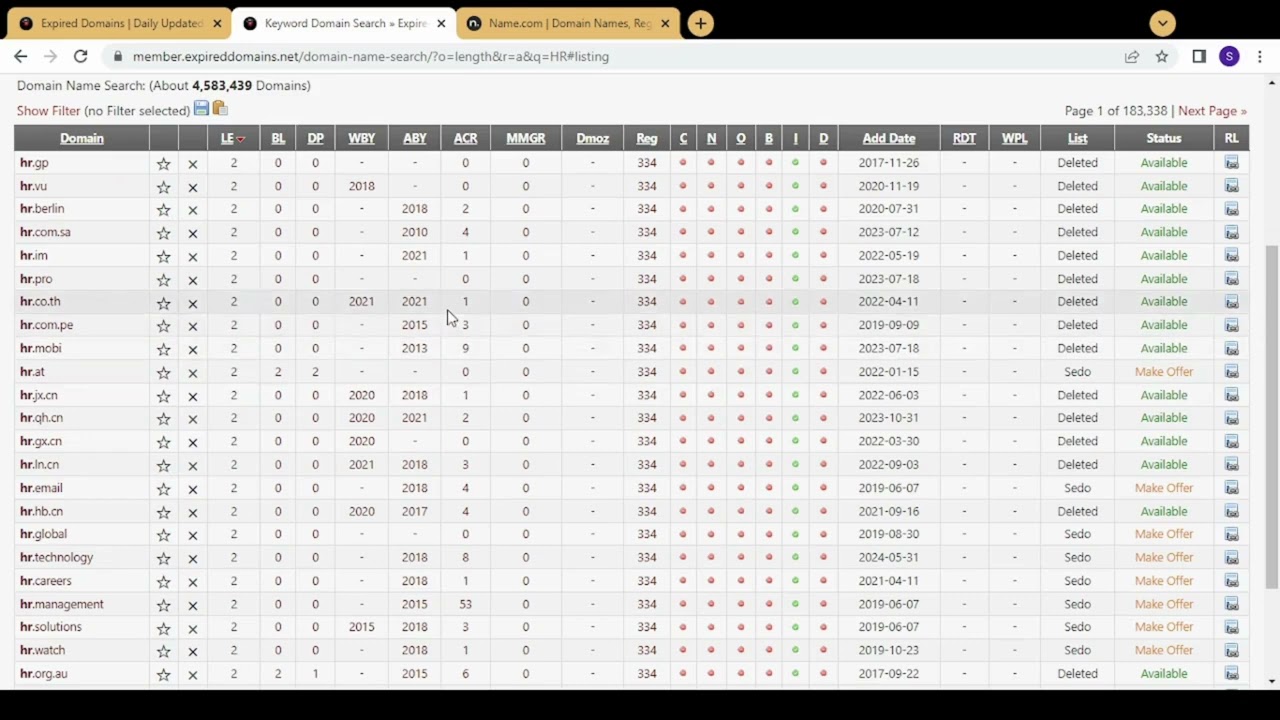
Task: Hide hr.vu with the X icon
Action: [x=193, y=187]
